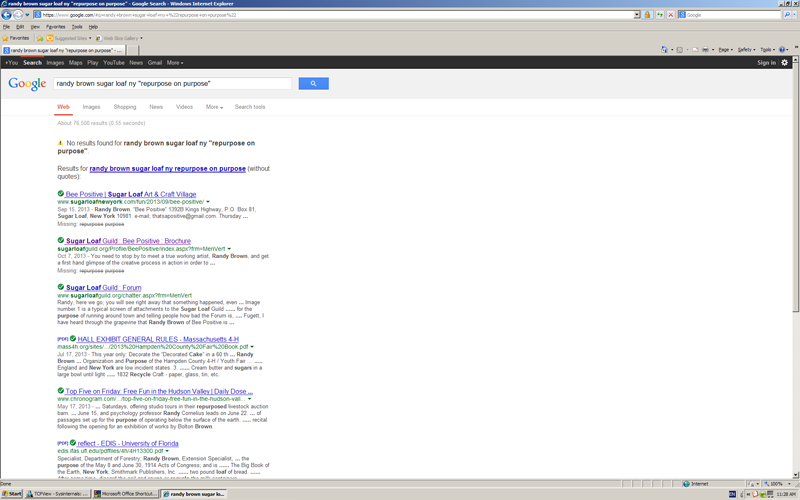Open Sugar Loaf Guild Bee Positive Brochure result
The image size is (800, 500).
[x=128, y=241]
